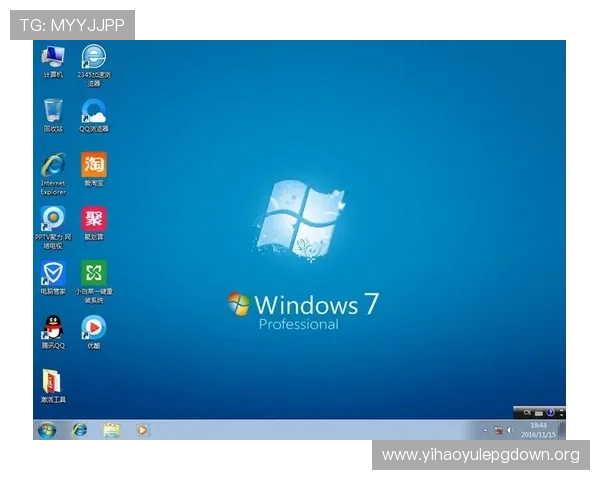Launch PPTV network TV shortcut
The width and height of the screenshot is (600, 480).
(53, 219)
